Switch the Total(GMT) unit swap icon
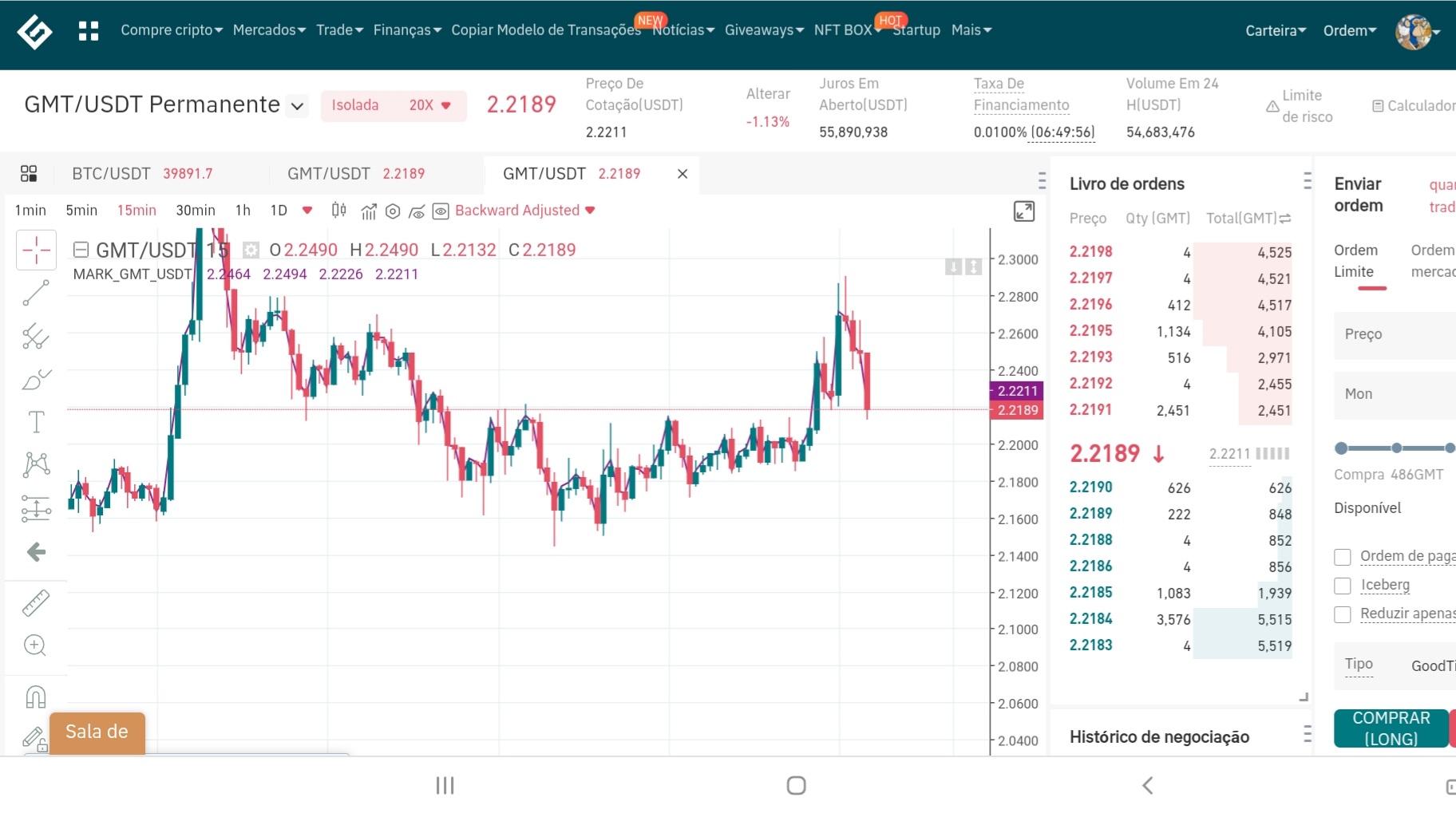The height and width of the screenshot is (813, 1456). click(1284, 218)
